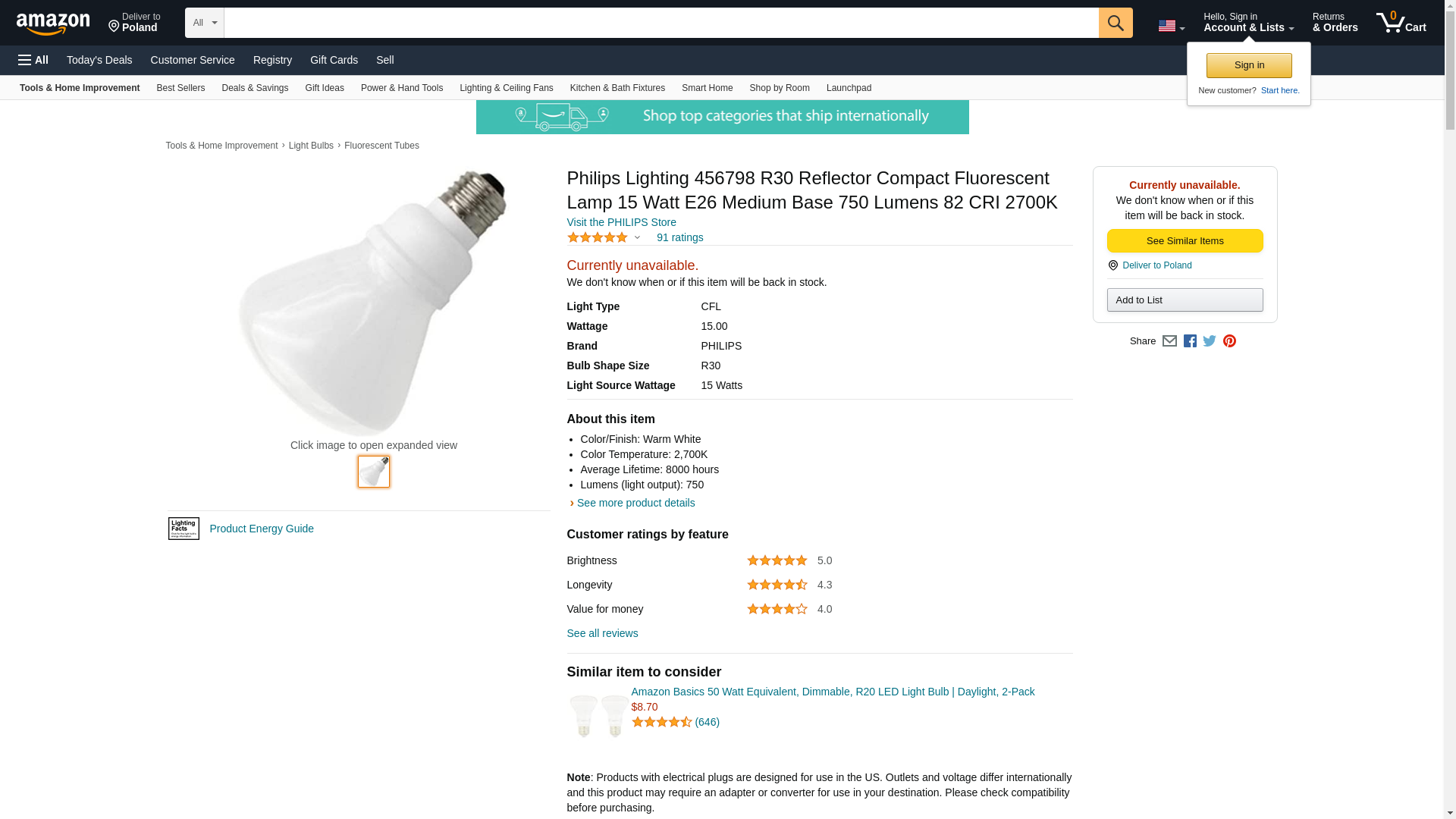Screen dimensions: 1456x819
Task: Open the Add to List button
Action: pos(1185,300)
